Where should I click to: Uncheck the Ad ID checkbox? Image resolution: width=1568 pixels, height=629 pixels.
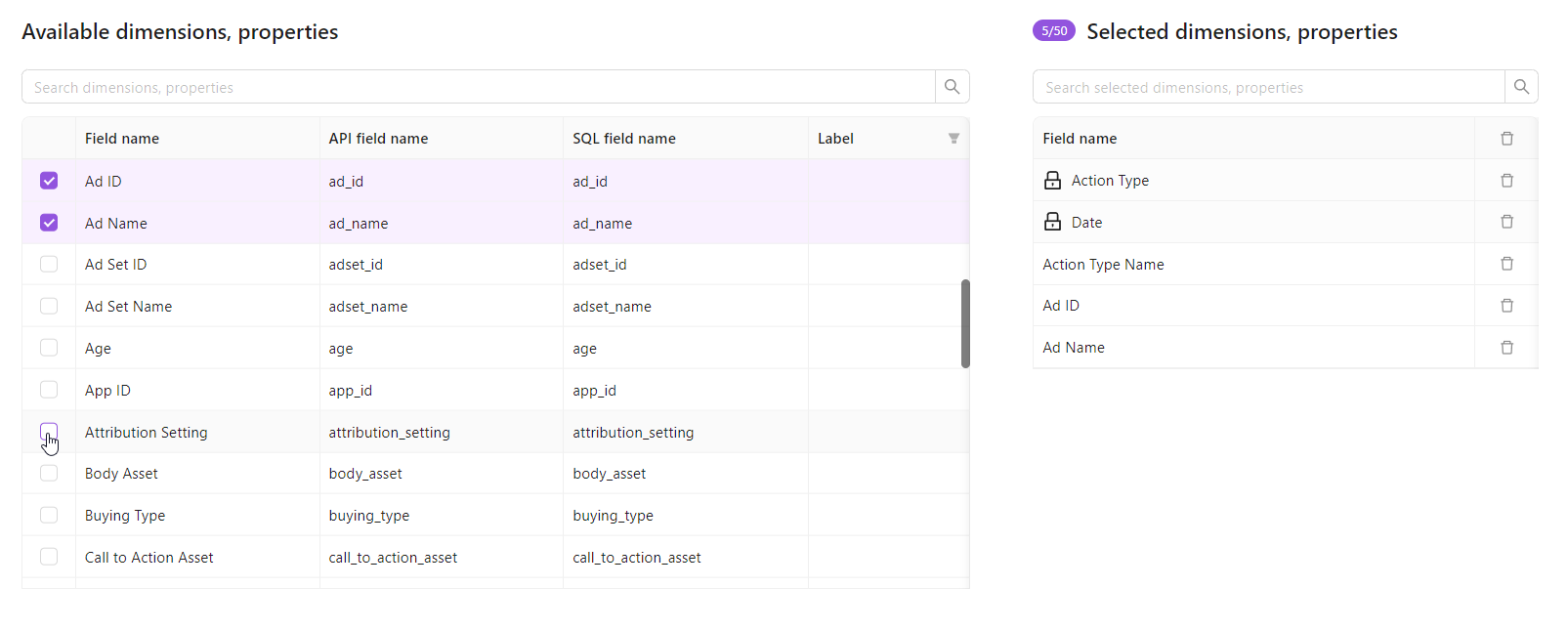pyautogui.click(x=49, y=181)
